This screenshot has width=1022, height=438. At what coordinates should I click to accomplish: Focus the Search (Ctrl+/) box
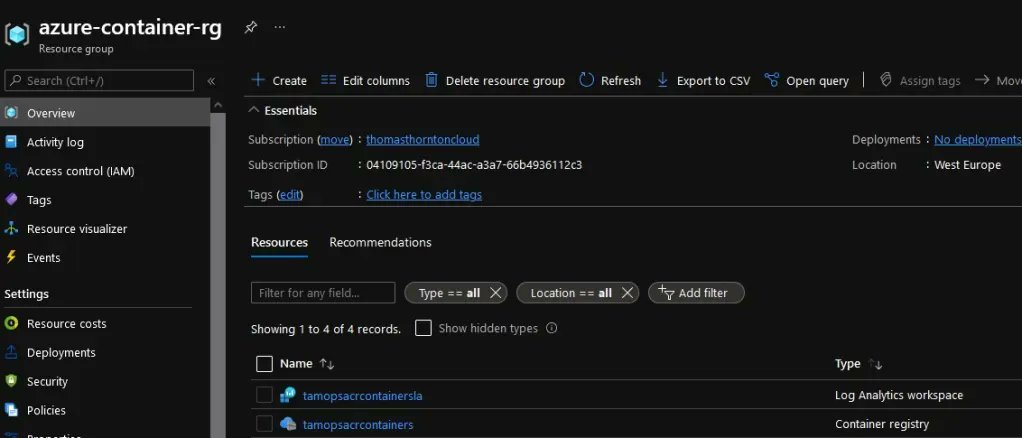pos(99,81)
